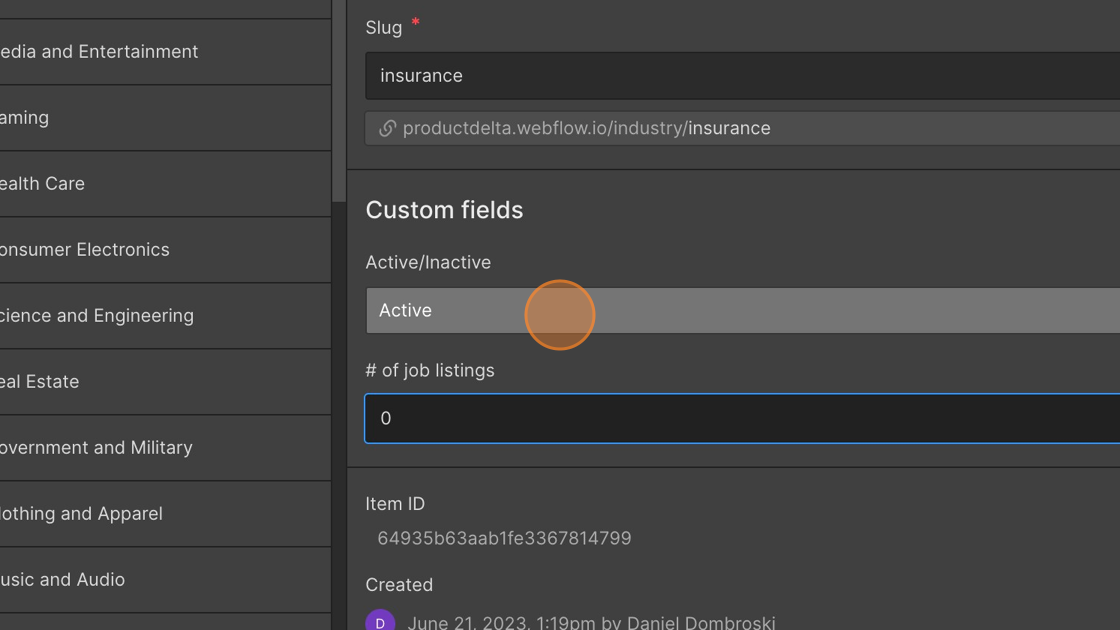Open the Active/Inactive dropdown
This screenshot has height=630, width=1120.
pos(743,311)
